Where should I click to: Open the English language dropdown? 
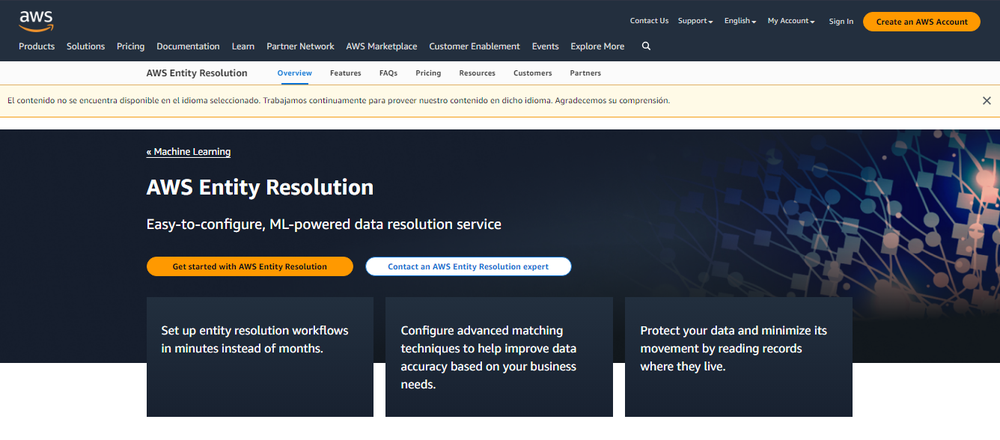740,21
